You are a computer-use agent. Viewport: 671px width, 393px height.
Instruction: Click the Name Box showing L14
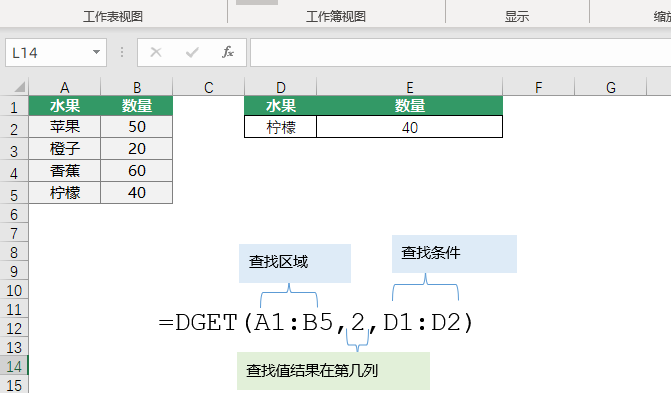click(x=56, y=52)
